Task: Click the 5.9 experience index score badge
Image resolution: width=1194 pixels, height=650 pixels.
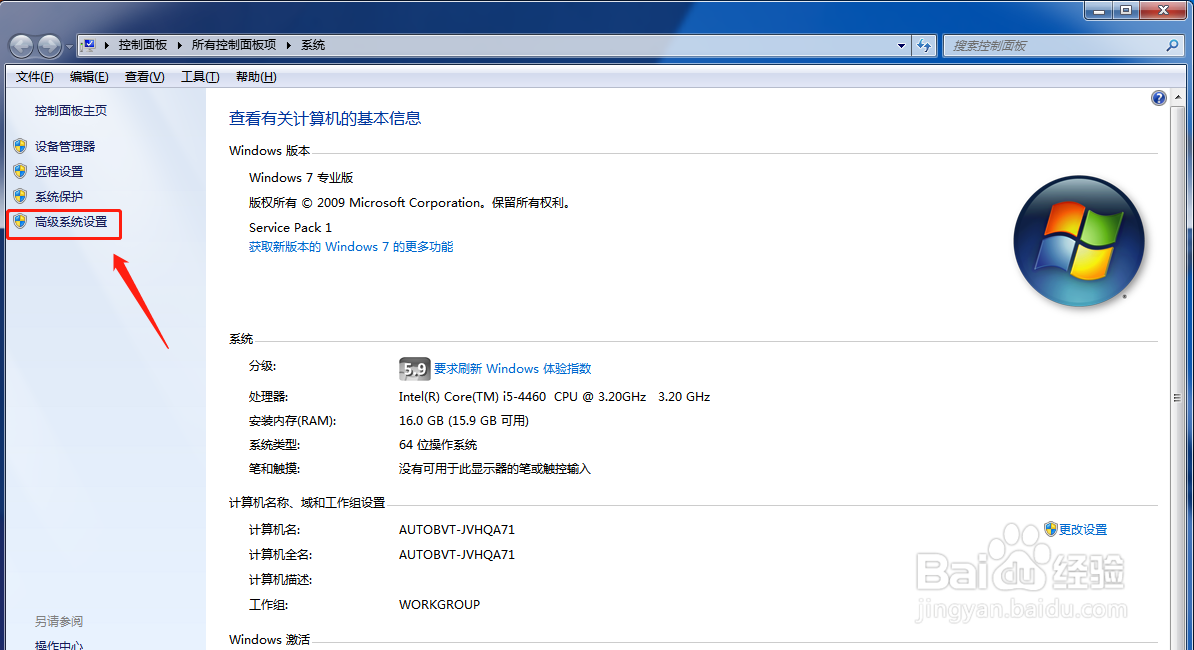Action: pos(414,369)
